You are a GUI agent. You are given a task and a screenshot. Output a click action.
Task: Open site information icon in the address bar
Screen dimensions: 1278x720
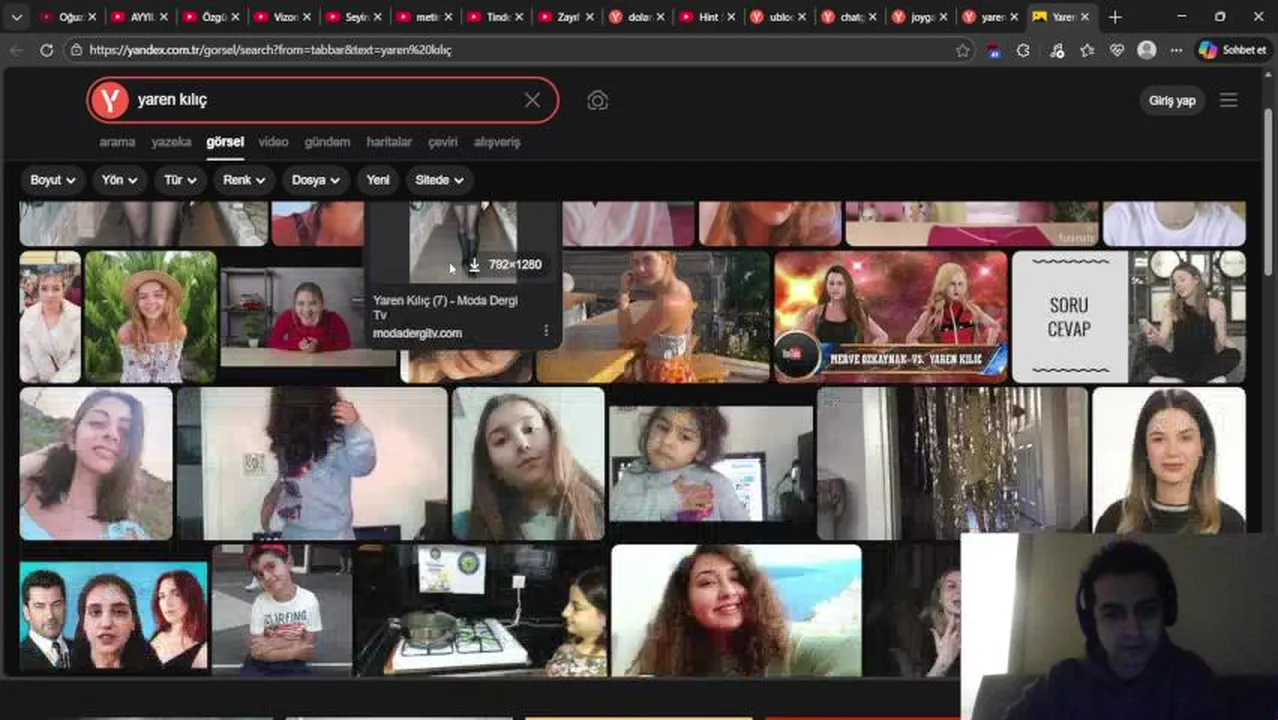click(75, 50)
